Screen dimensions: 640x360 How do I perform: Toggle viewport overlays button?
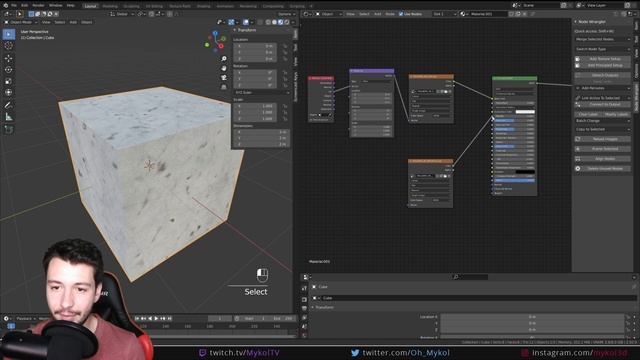click(x=246, y=22)
